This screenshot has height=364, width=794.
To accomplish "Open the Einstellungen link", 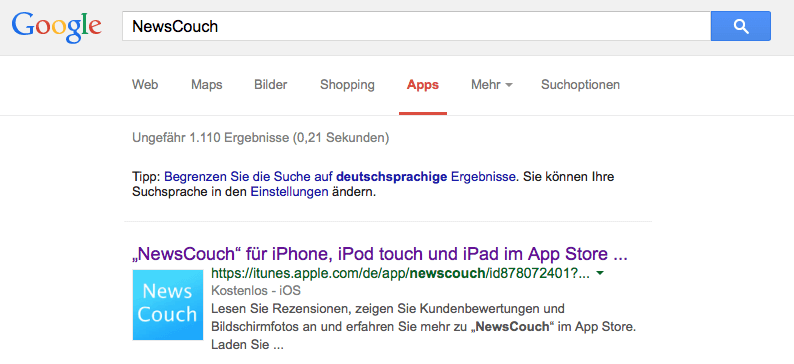I will click(x=290, y=193).
